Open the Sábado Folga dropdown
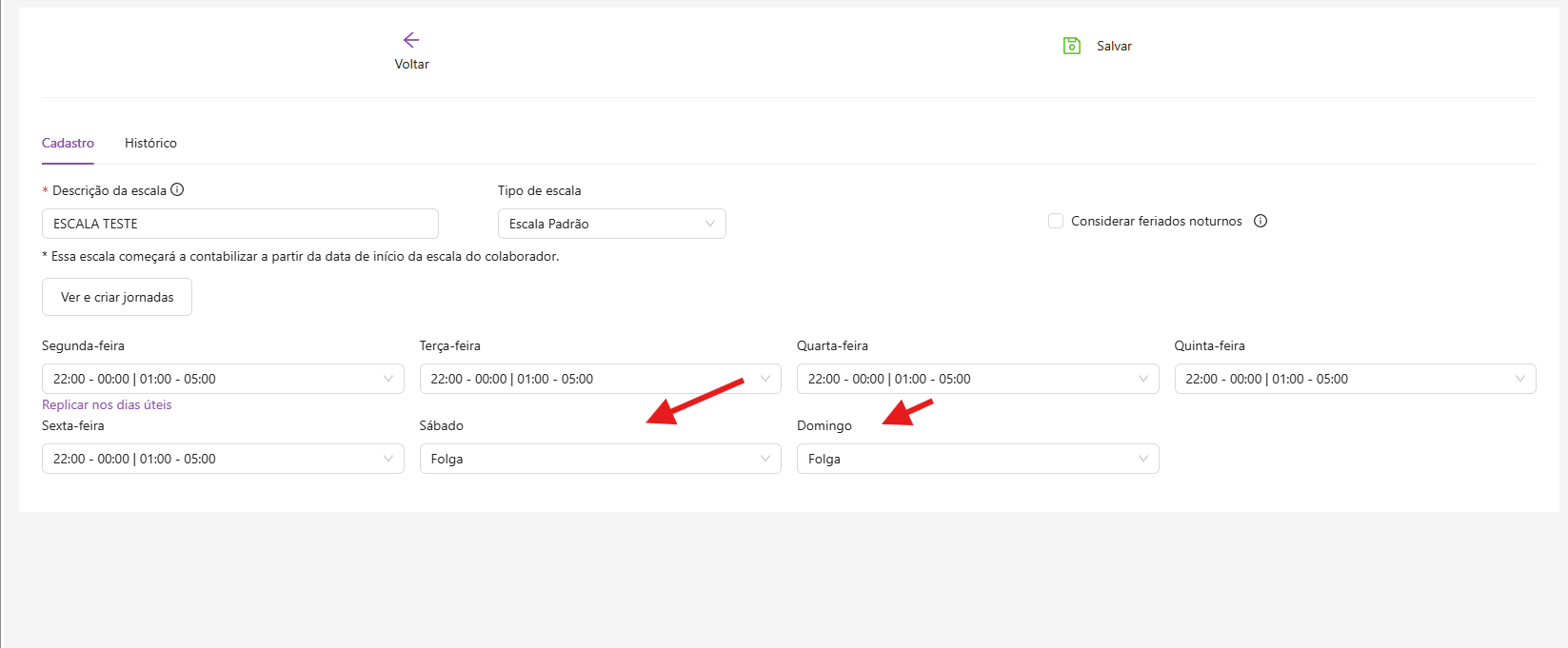Image resolution: width=1568 pixels, height=648 pixels. pyautogui.click(x=600, y=459)
